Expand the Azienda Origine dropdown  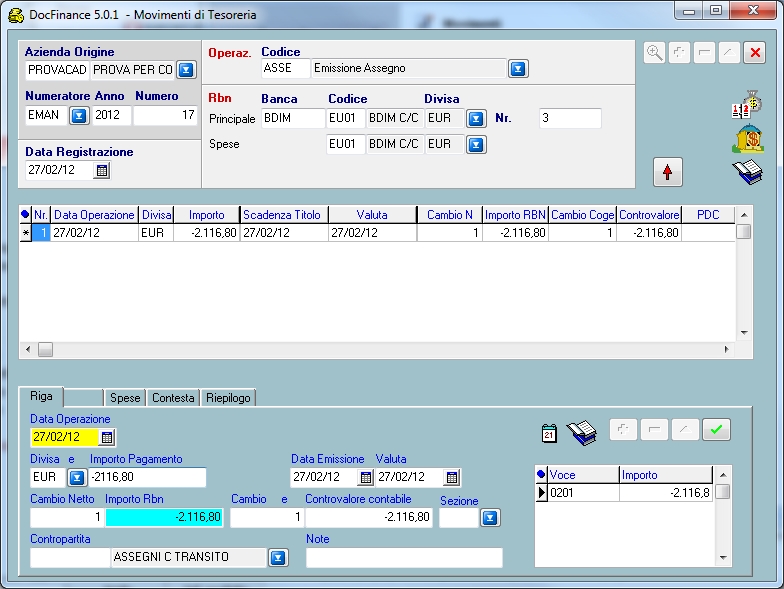point(186,70)
